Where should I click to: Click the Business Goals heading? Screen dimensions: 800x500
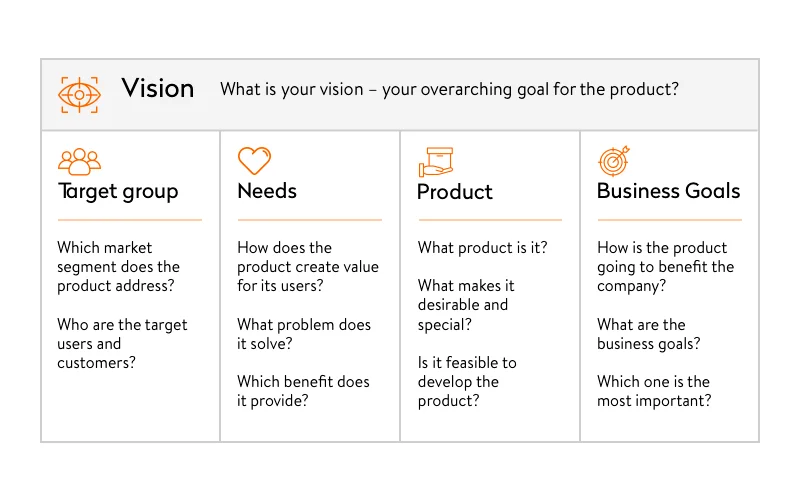coord(668,191)
